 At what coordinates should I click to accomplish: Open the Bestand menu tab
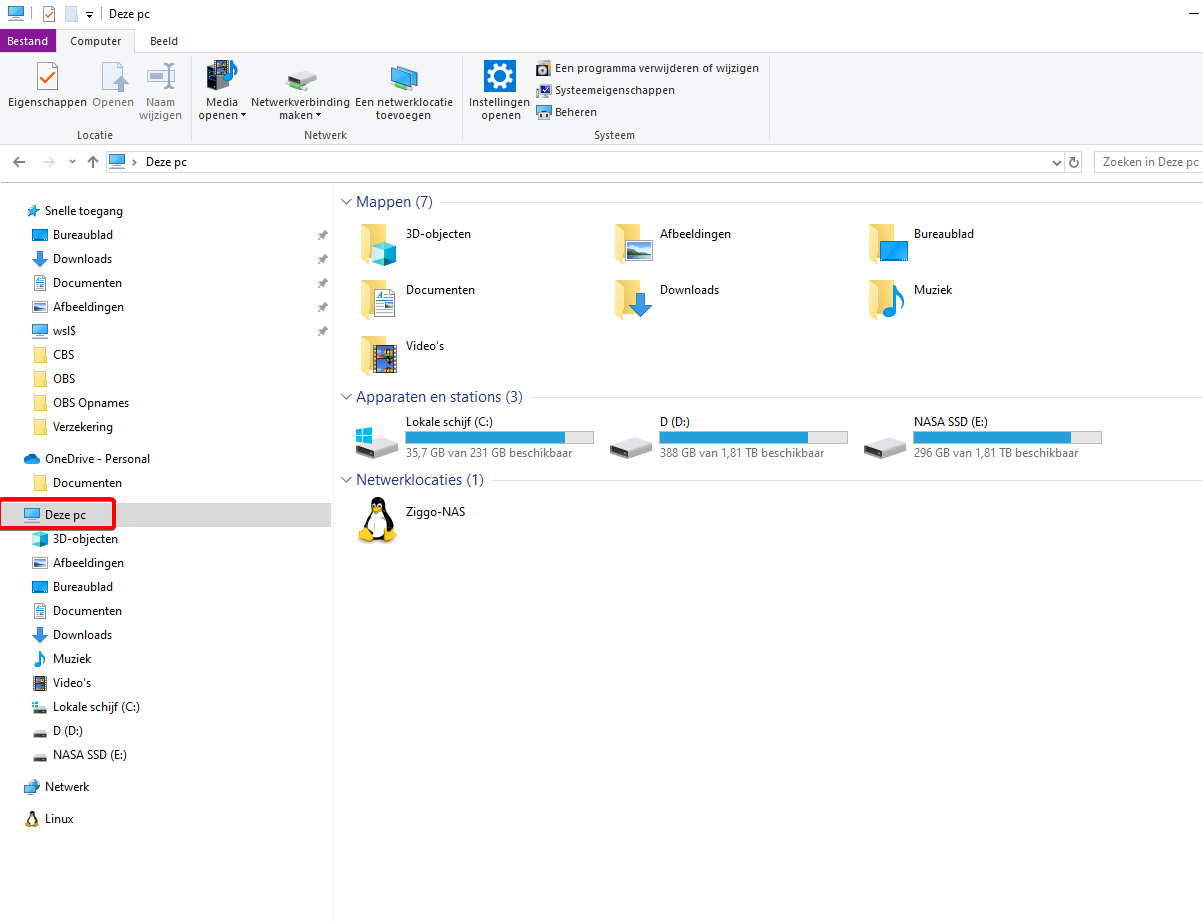28,41
